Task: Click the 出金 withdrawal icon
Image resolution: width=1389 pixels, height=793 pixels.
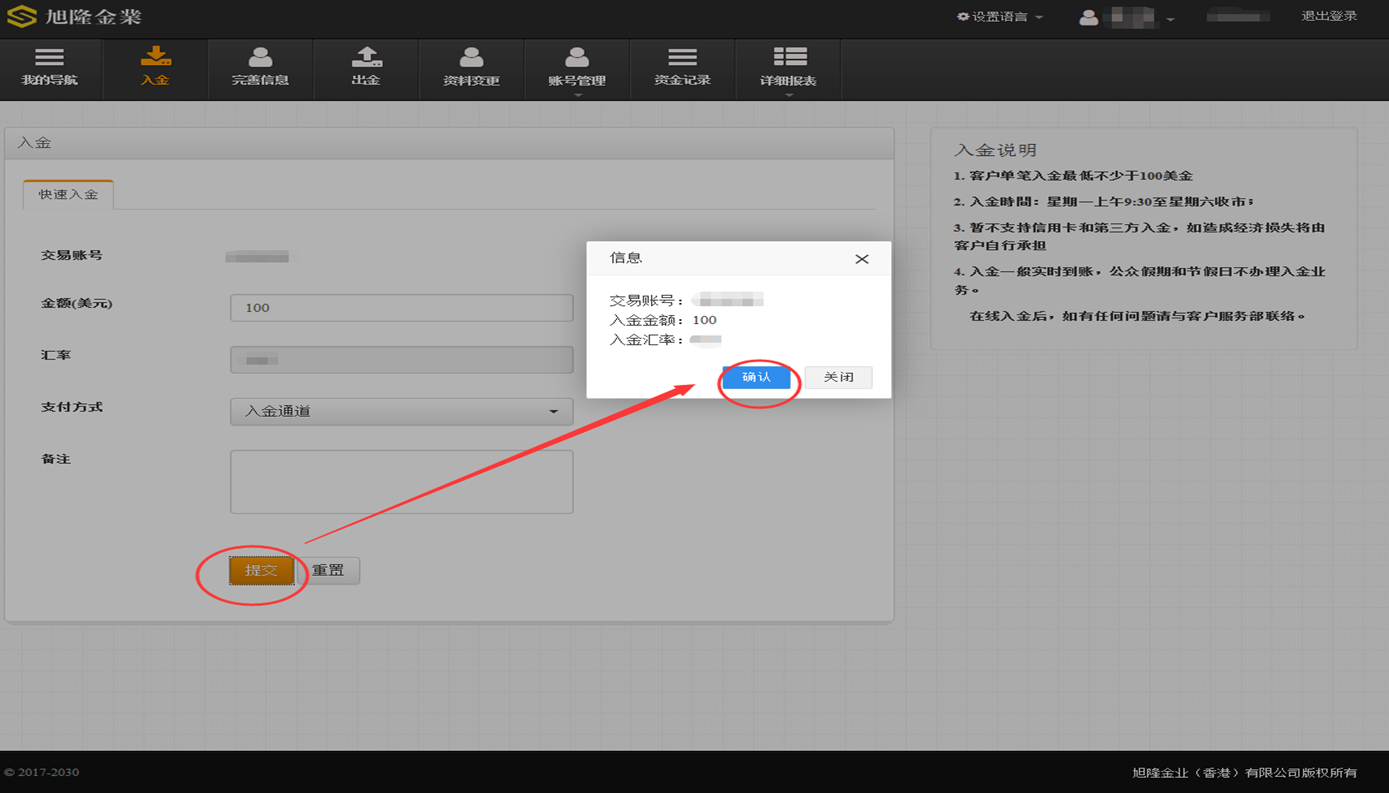Action: click(366, 68)
